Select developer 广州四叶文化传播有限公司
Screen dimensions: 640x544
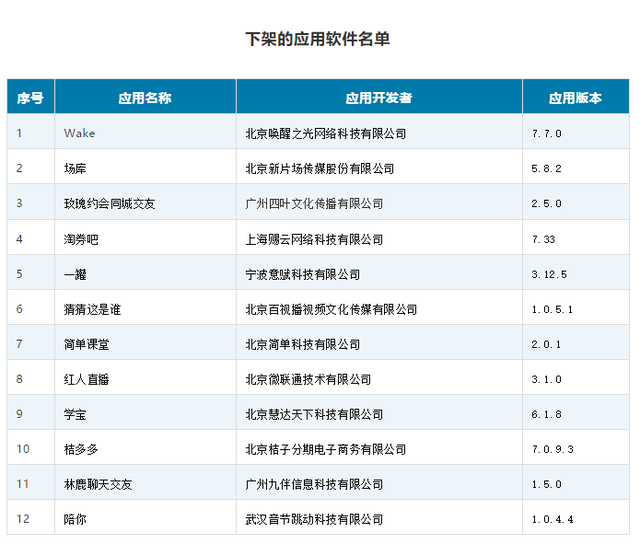[x=314, y=204]
